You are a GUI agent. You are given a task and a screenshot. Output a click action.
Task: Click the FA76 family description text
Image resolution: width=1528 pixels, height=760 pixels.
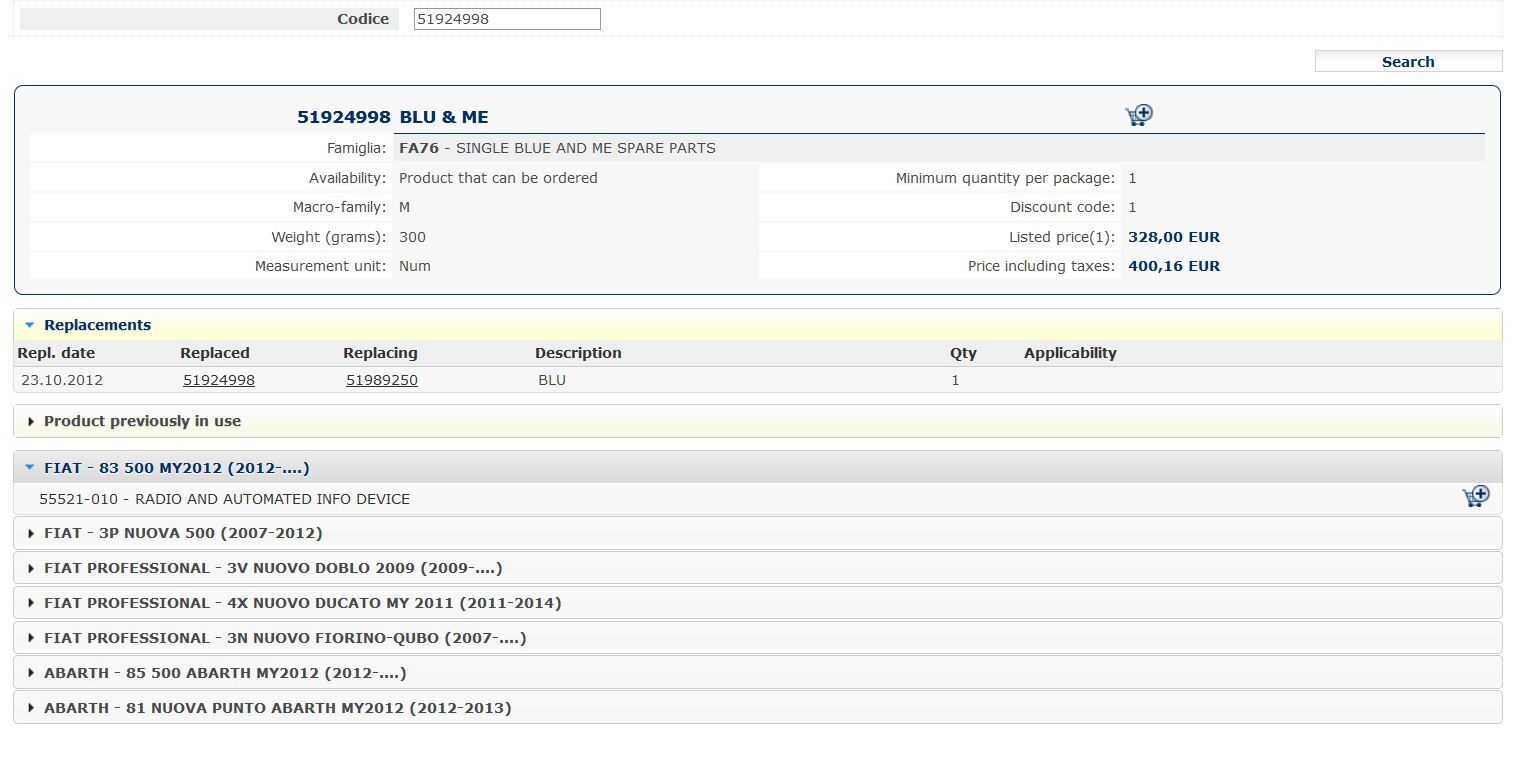click(557, 148)
